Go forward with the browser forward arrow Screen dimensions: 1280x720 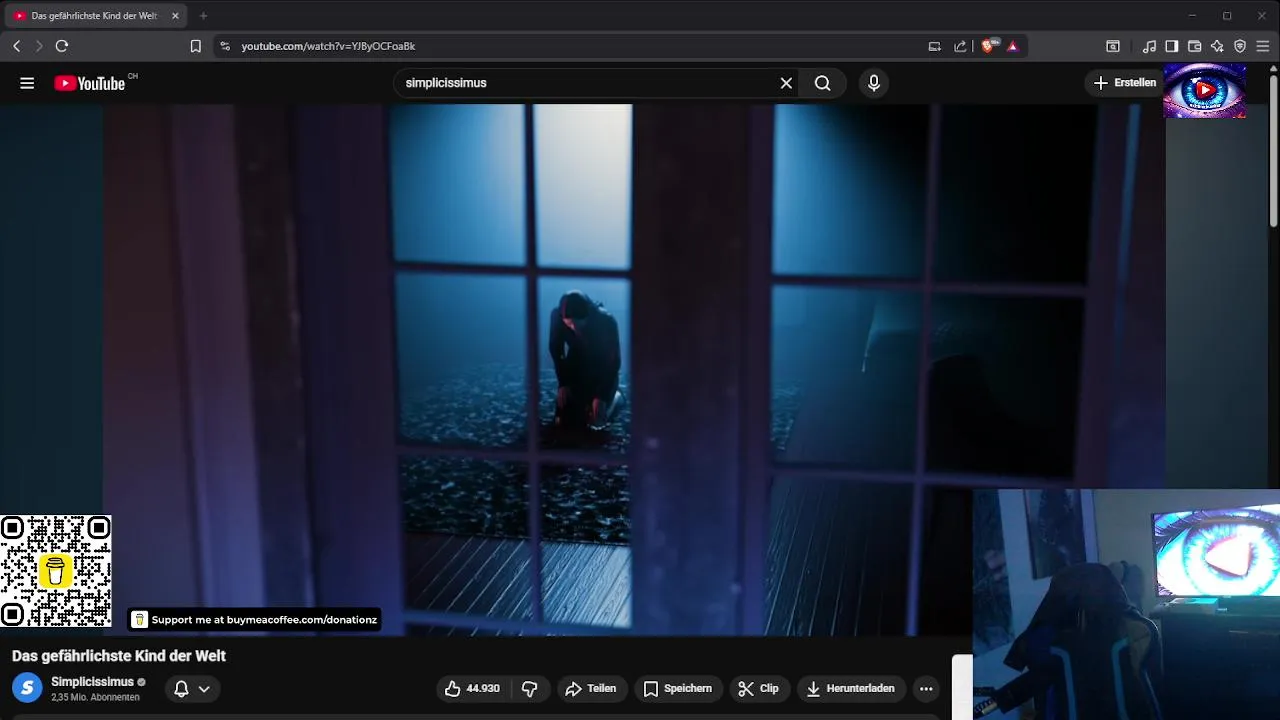[x=39, y=46]
